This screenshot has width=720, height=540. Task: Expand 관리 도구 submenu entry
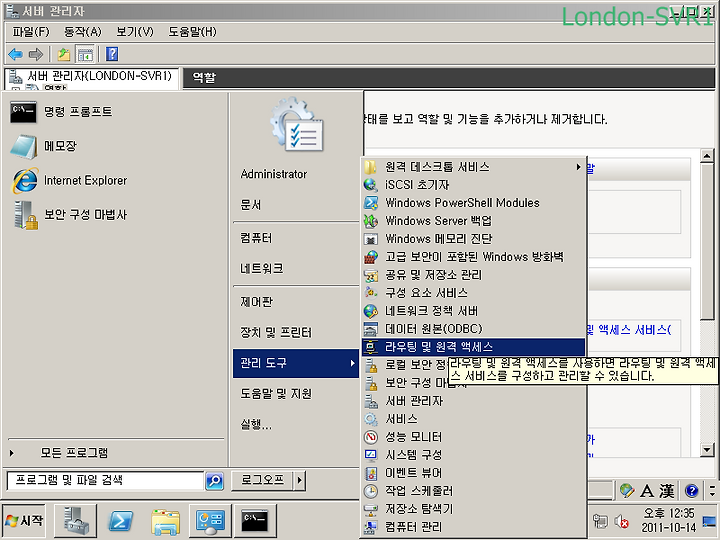(x=296, y=363)
